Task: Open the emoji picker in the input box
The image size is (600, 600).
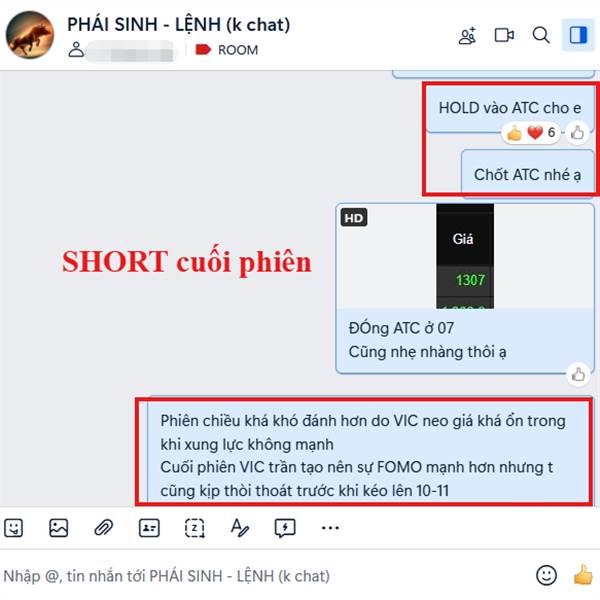Action: (x=546, y=575)
